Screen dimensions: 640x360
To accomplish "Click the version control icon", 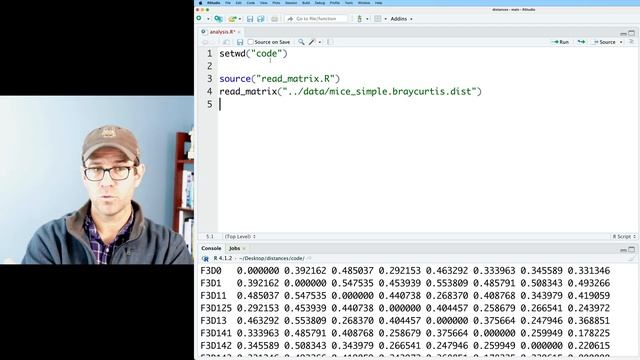I will [360, 19].
